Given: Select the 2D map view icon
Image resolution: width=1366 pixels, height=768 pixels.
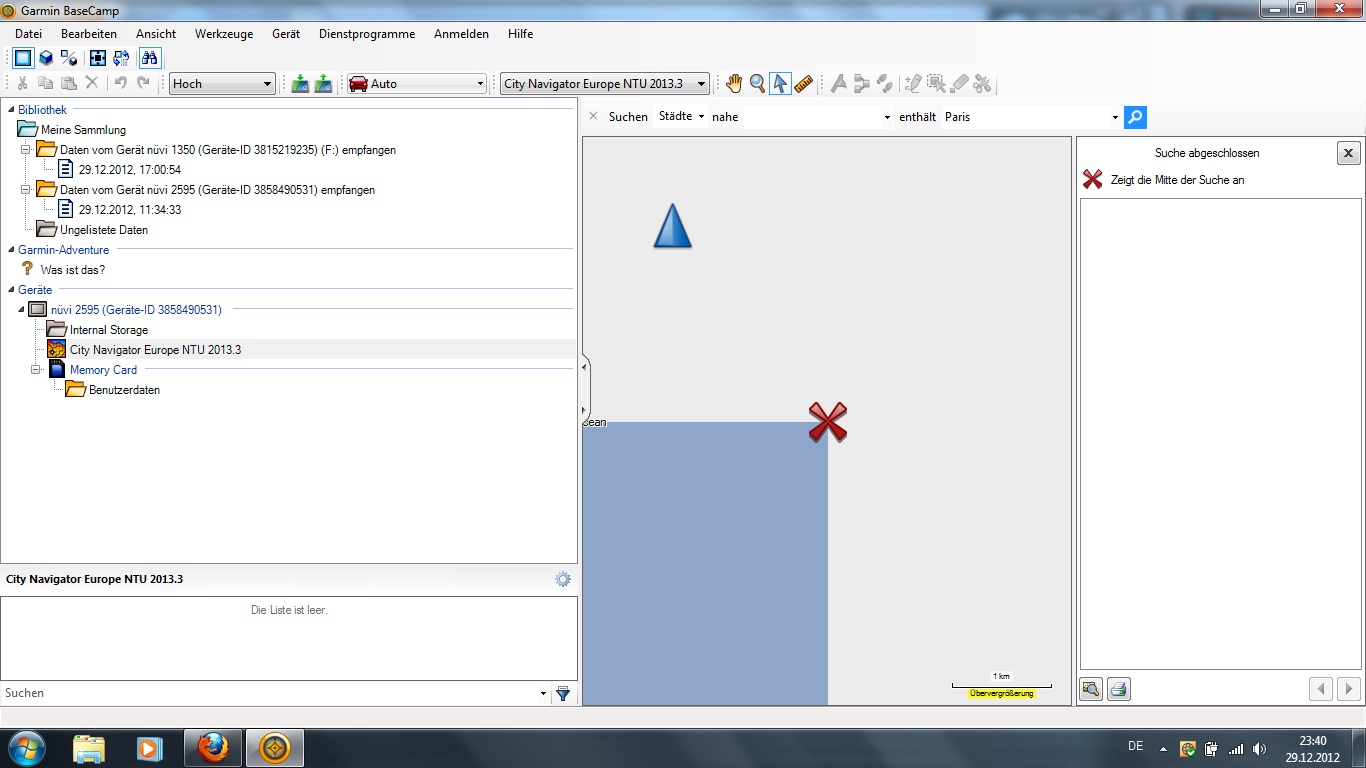Looking at the screenshot, I should [x=22, y=58].
